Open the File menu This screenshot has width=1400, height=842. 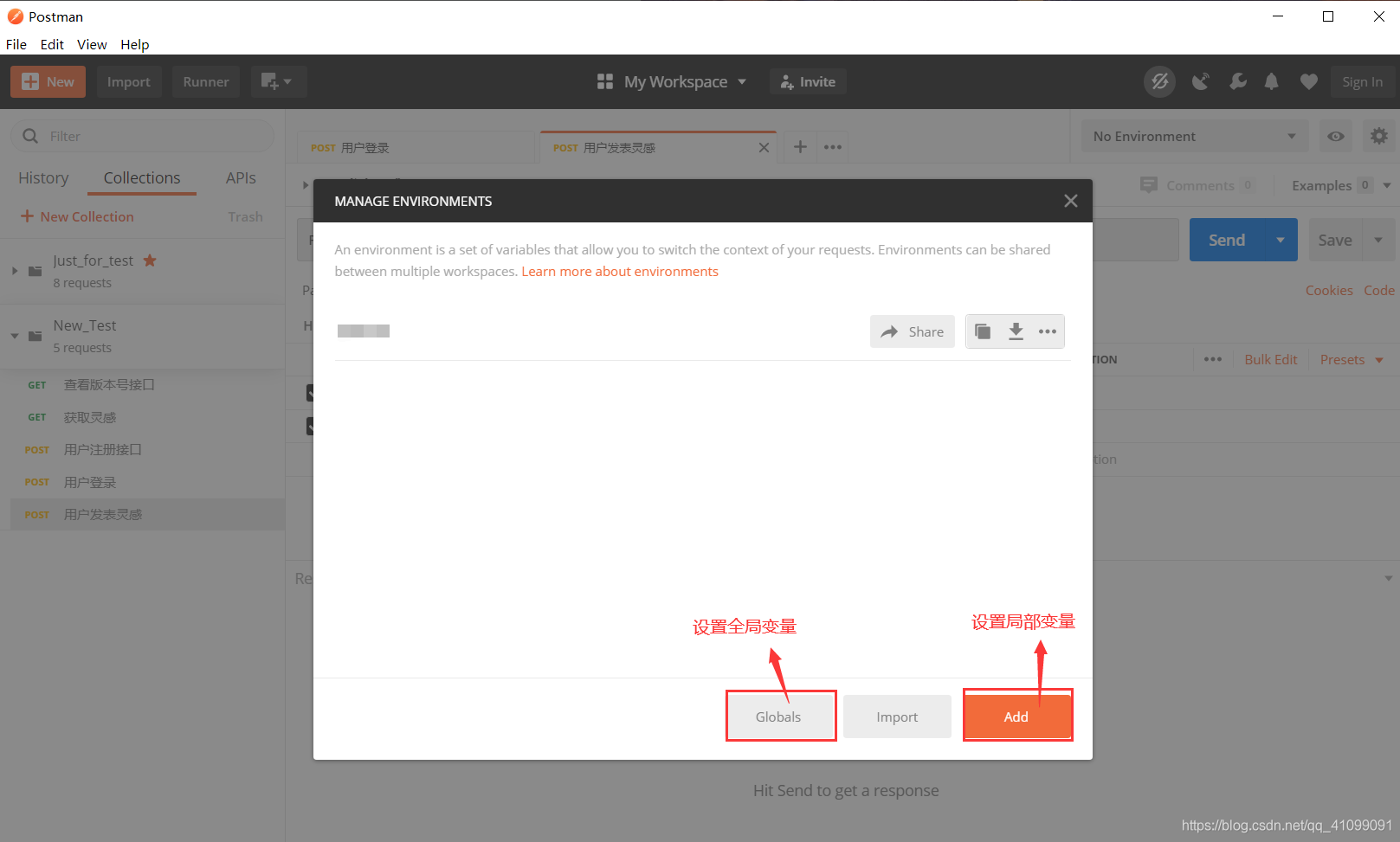click(16, 44)
